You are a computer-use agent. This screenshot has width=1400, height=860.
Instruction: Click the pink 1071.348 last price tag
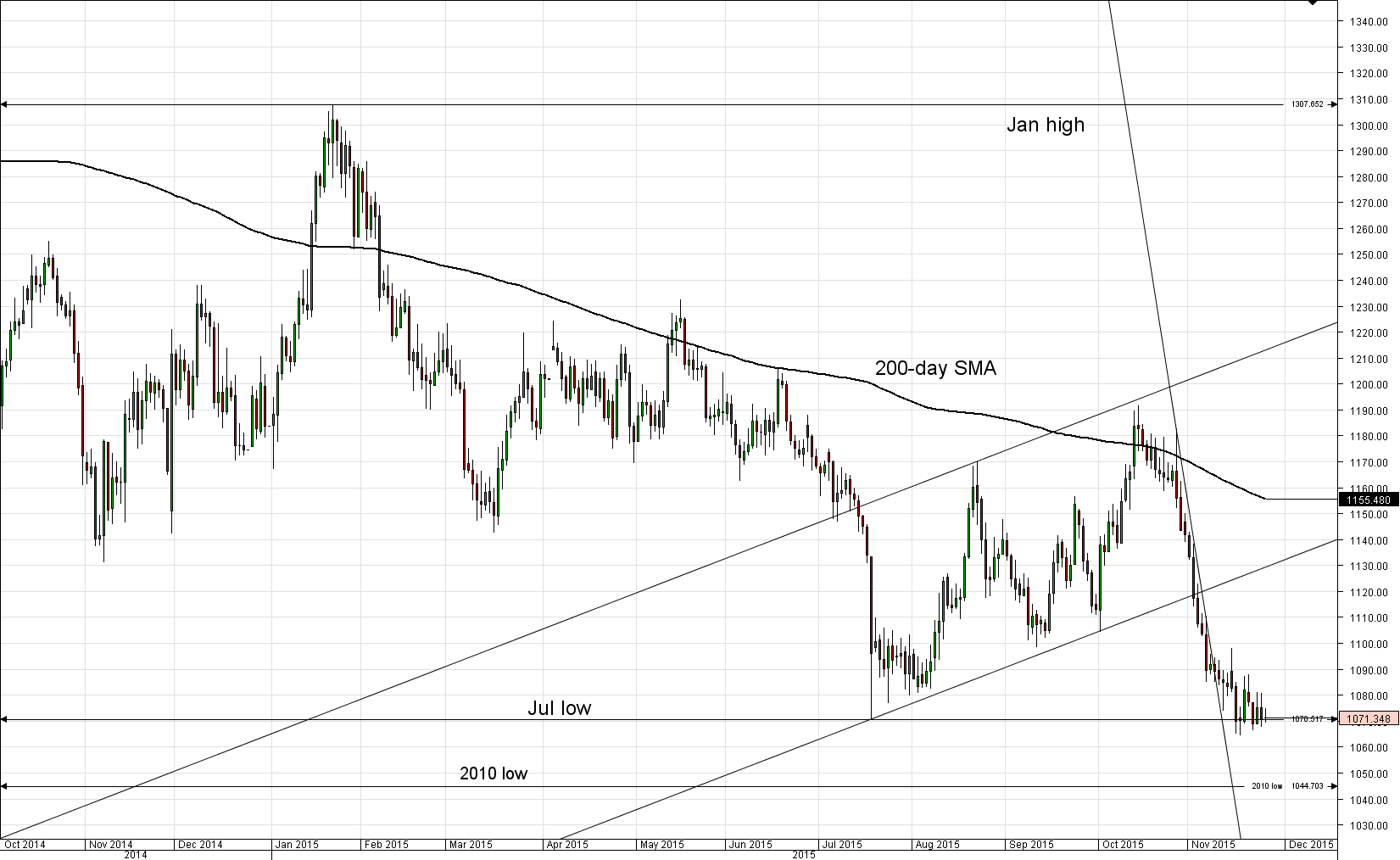pos(1368,718)
